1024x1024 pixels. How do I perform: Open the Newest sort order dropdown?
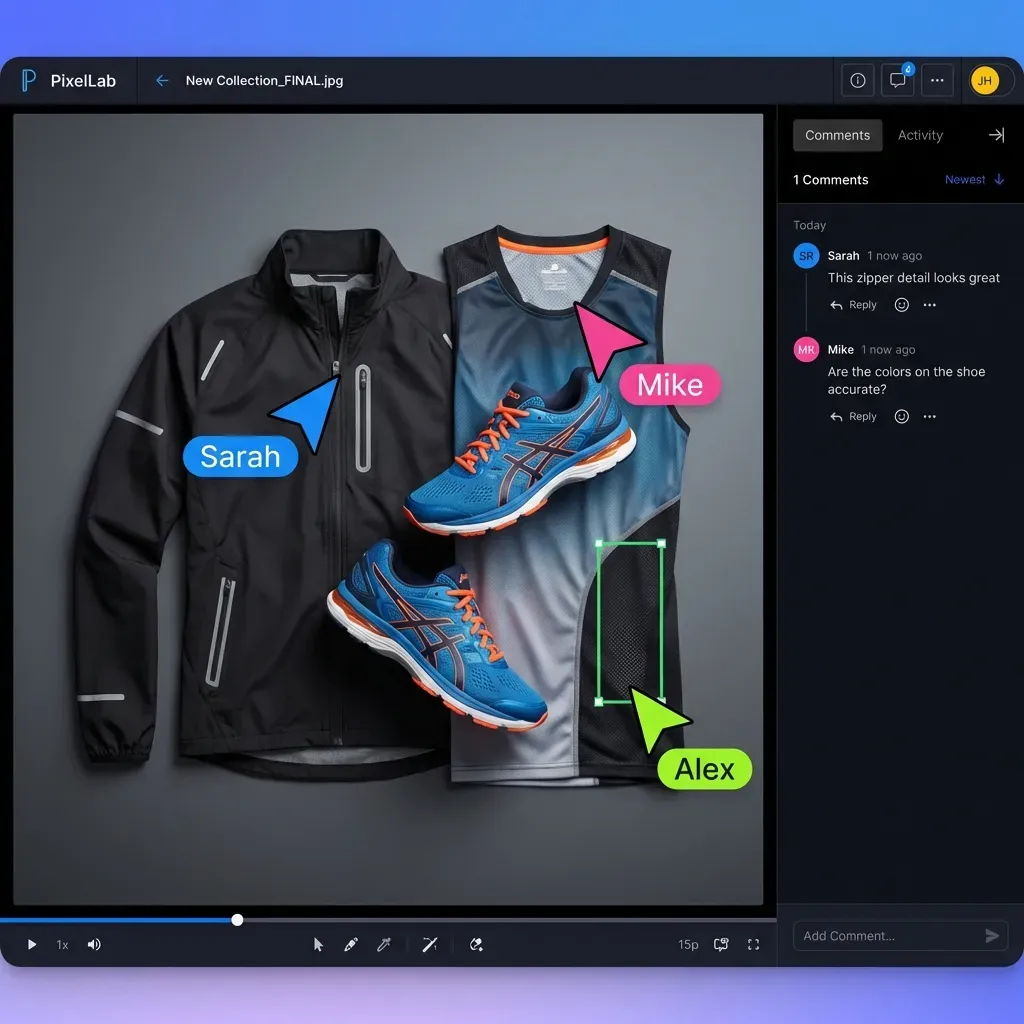966,179
